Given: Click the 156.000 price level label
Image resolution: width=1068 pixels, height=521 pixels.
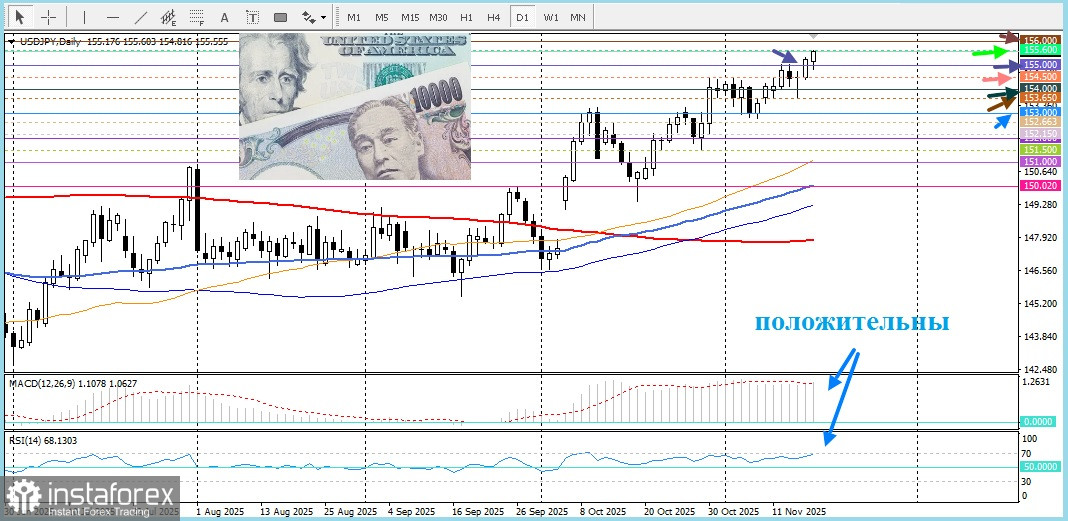Looking at the screenshot, I should tap(1039, 40).
